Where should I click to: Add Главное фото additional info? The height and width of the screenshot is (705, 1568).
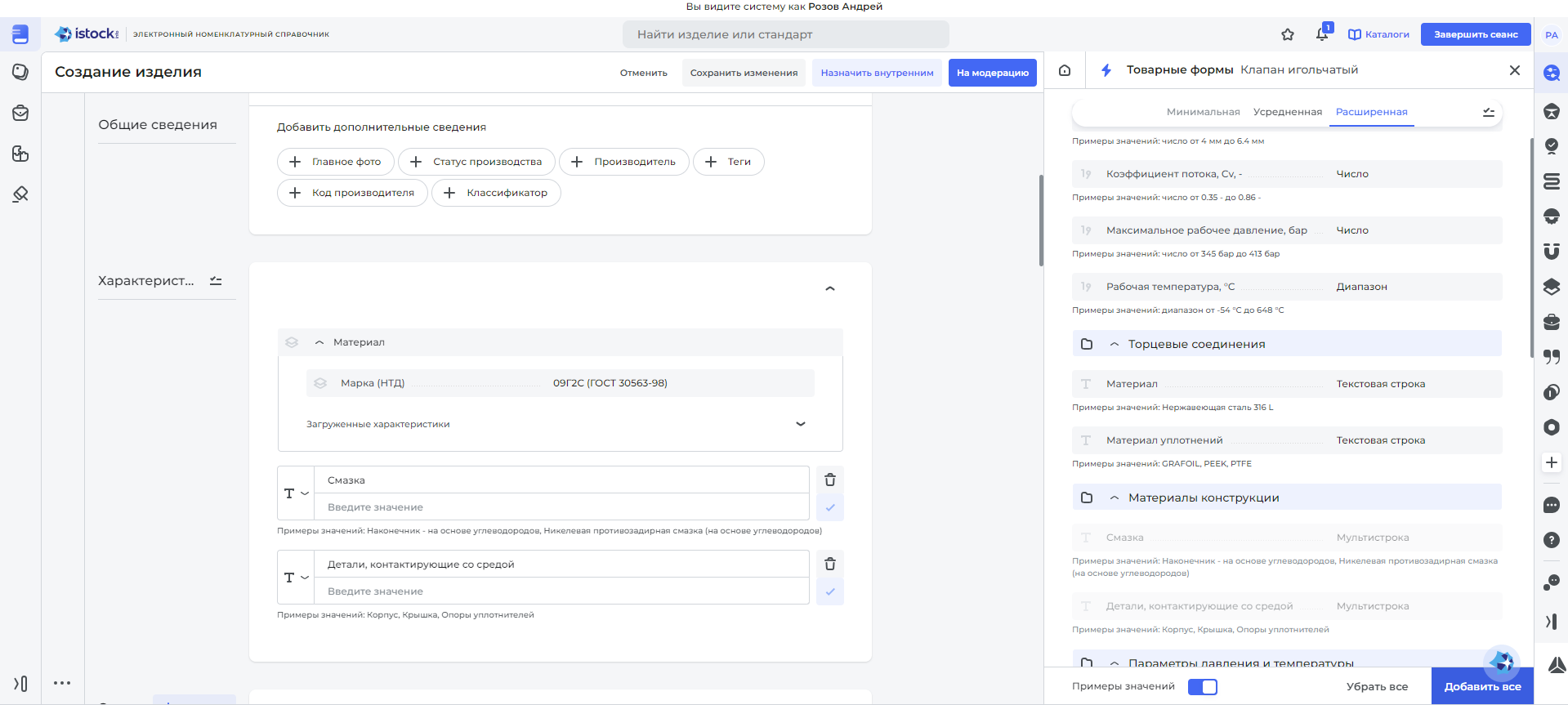coord(335,162)
